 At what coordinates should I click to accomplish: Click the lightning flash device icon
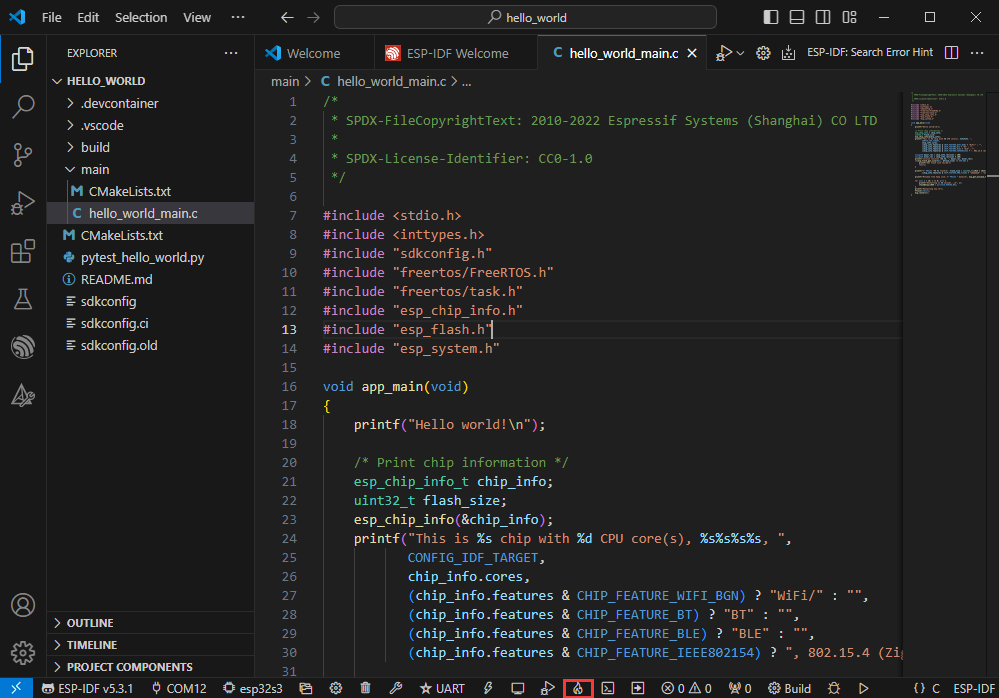coord(488,688)
